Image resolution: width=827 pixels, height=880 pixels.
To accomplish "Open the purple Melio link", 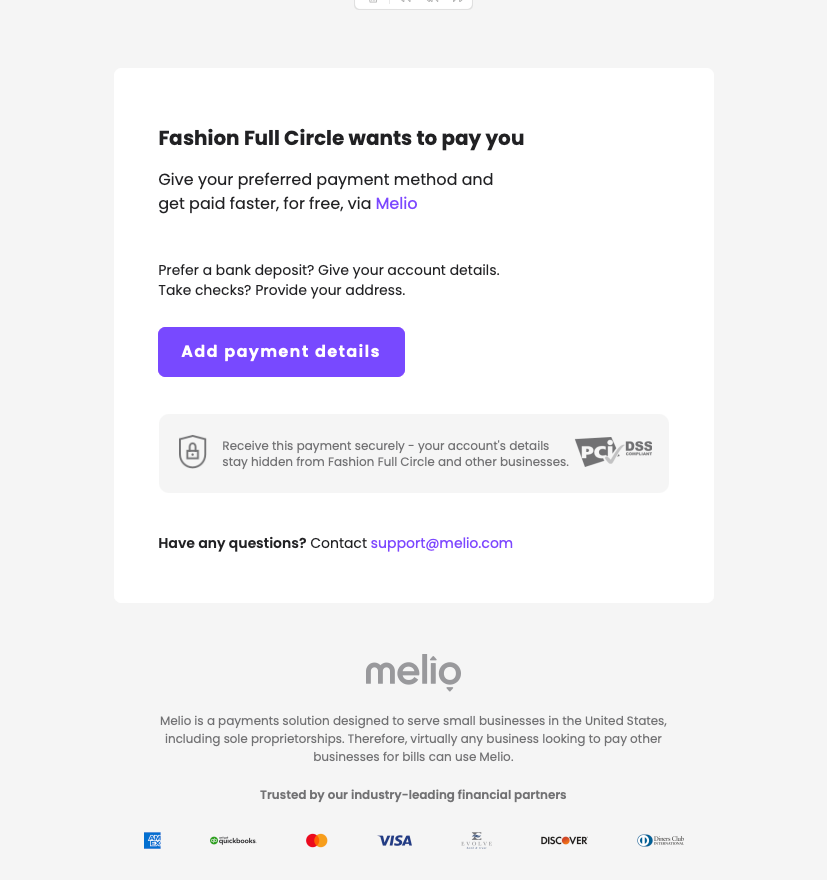I will (396, 203).
